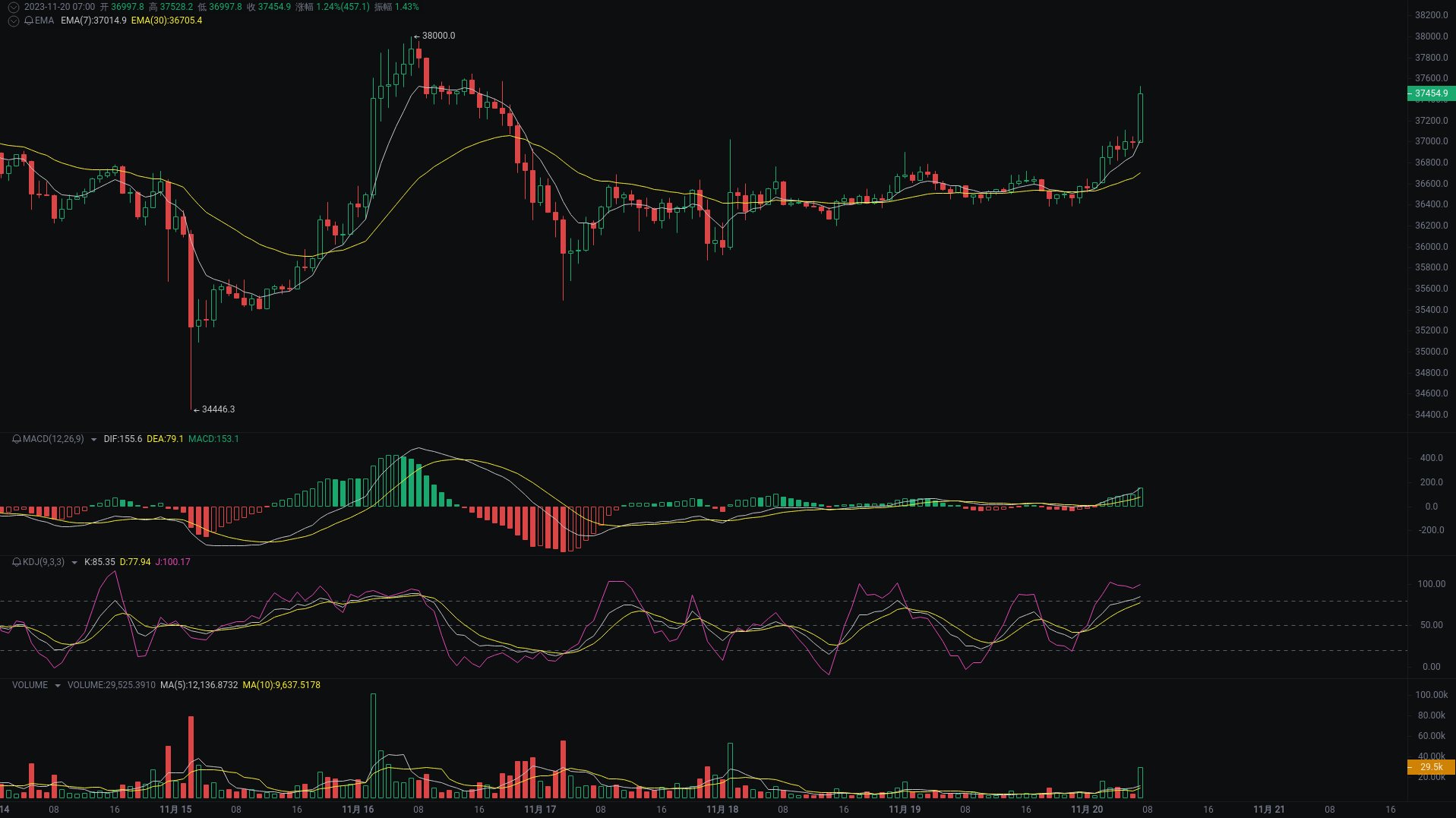Click the MA(10):9,637.5178 value
Screen dimensions: 1456x818
(282, 685)
